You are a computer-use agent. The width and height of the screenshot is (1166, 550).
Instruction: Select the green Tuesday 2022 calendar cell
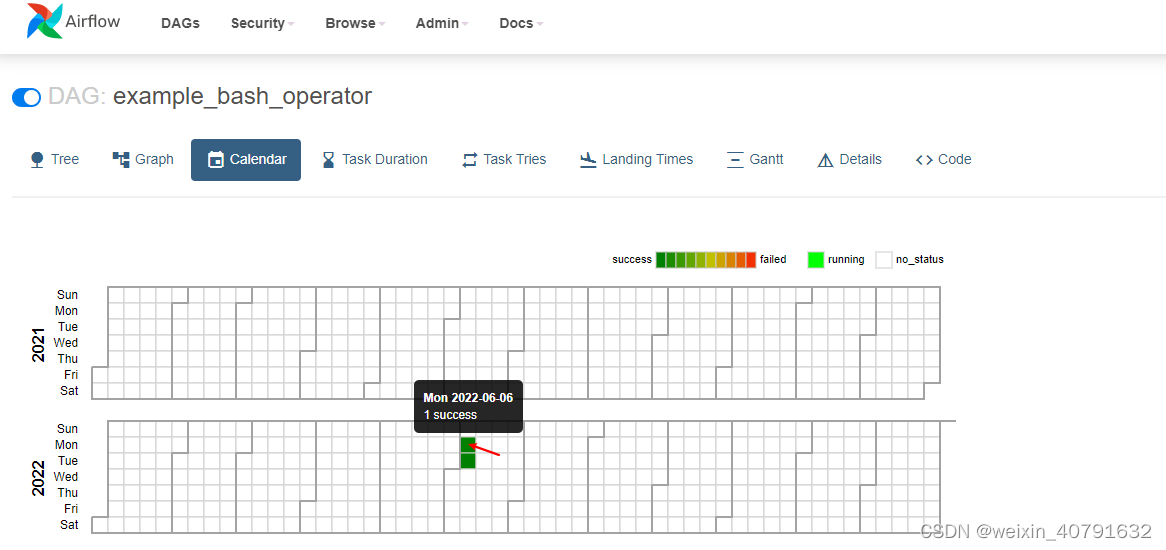(468, 461)
